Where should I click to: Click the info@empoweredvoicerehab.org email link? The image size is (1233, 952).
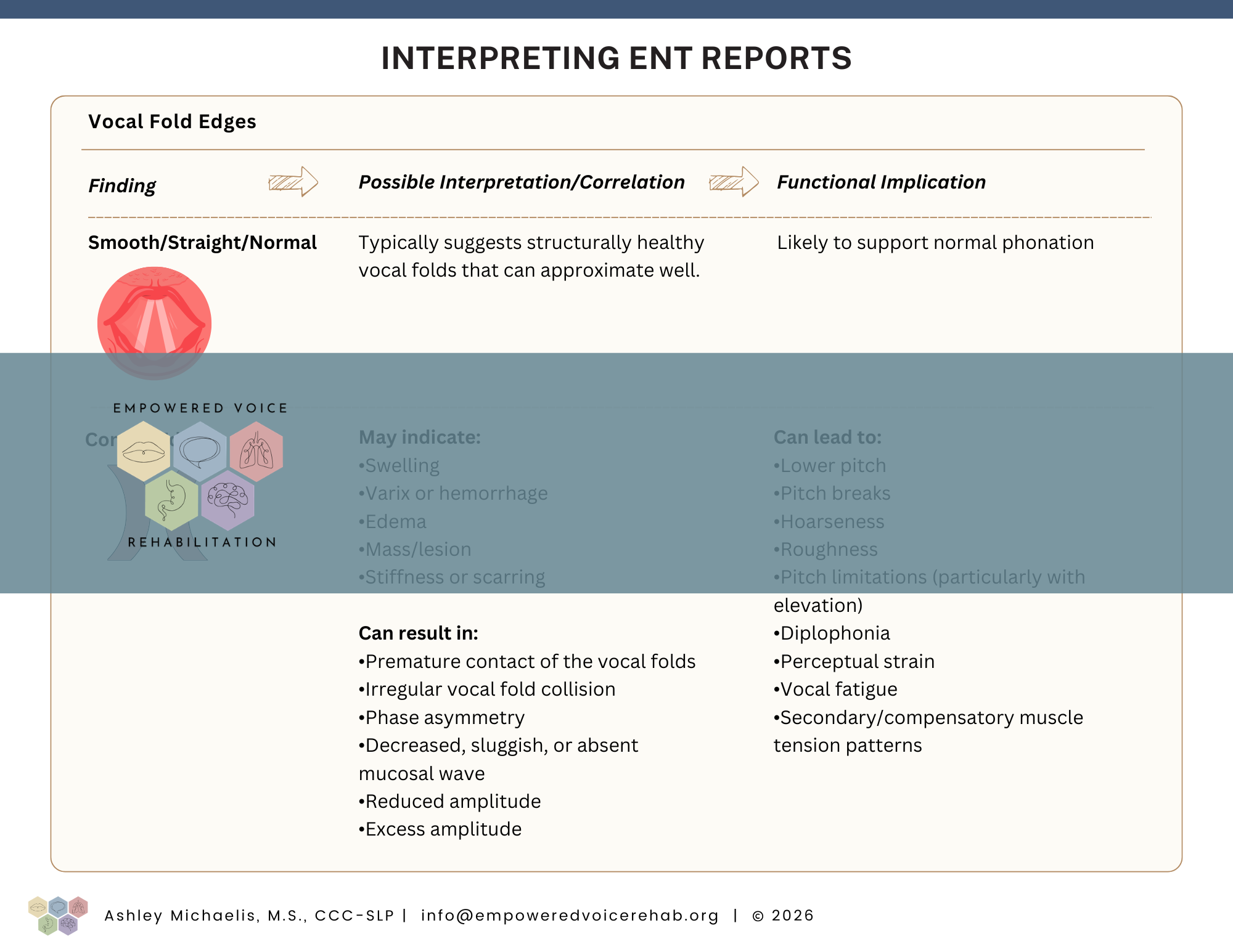570,916
